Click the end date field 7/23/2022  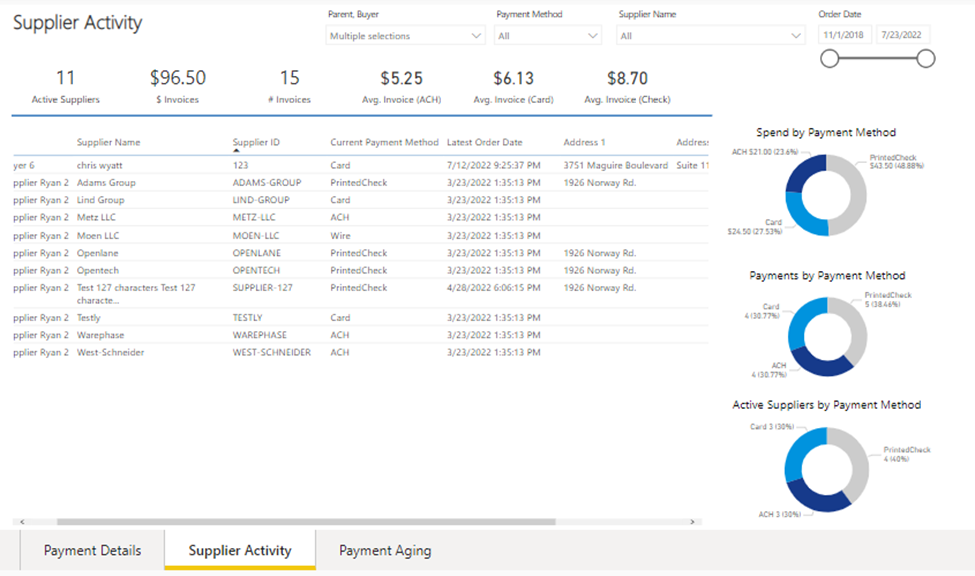pyautogui.click(x=902, y=35)
